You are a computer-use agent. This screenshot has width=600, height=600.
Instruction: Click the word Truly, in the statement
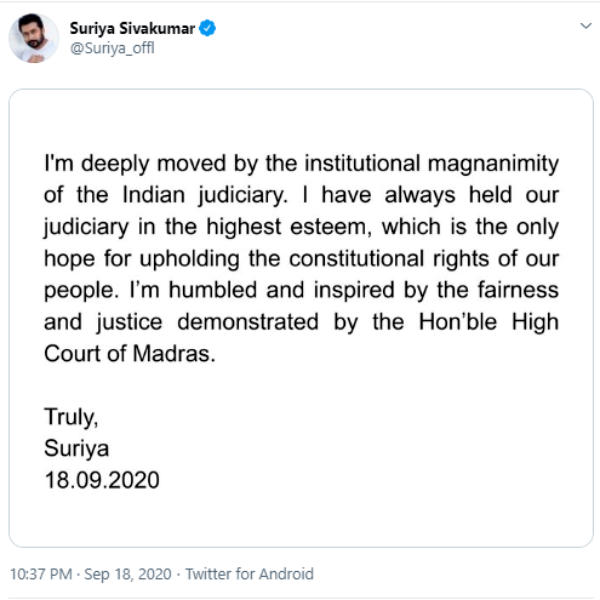click(x=71, y=417)
